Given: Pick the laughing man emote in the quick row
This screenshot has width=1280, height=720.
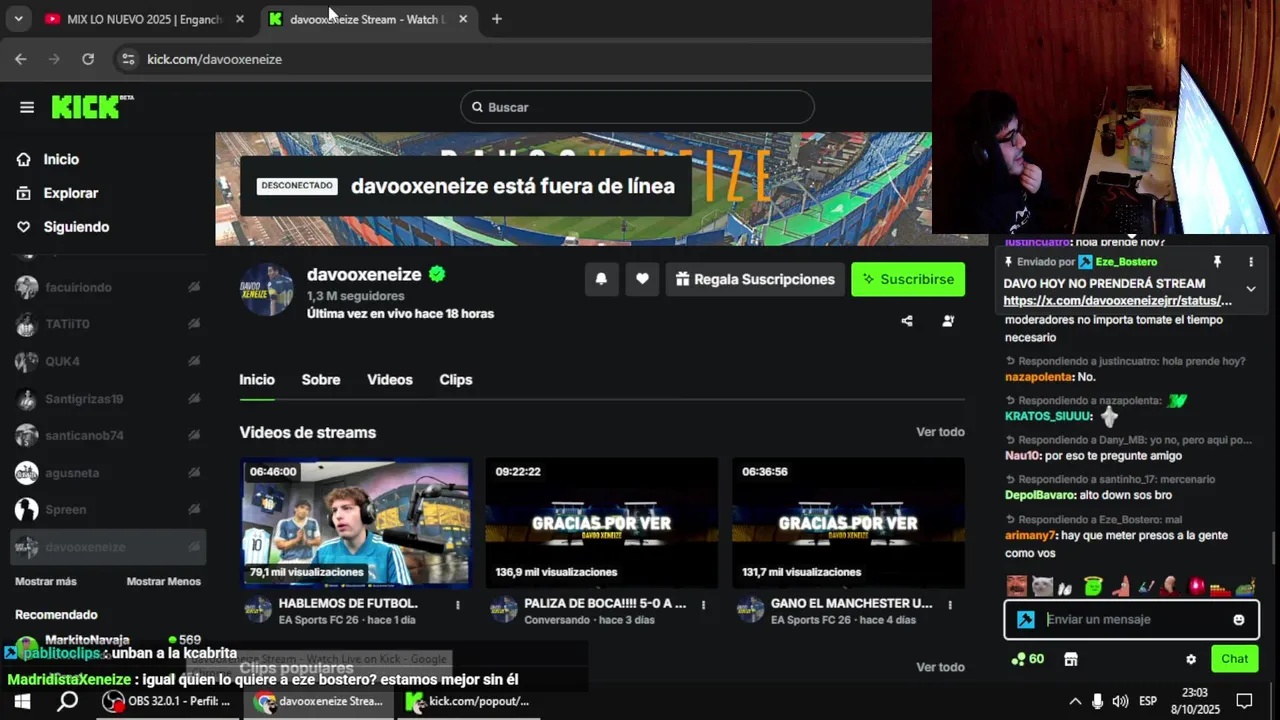Looking at the screenshot, I should (x=1017, y=586).
